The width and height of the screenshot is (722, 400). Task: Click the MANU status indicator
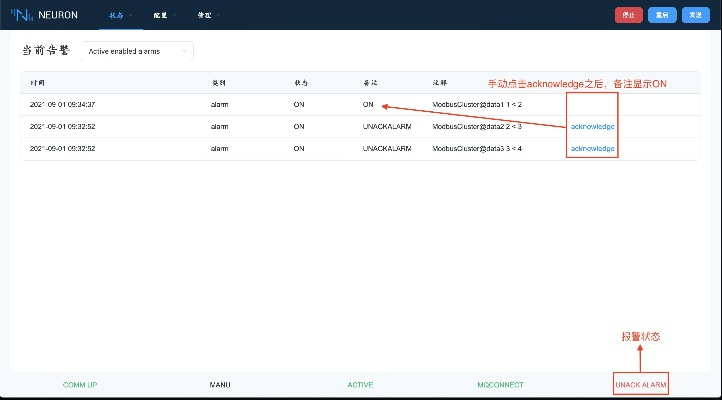(x=220, y=384)
